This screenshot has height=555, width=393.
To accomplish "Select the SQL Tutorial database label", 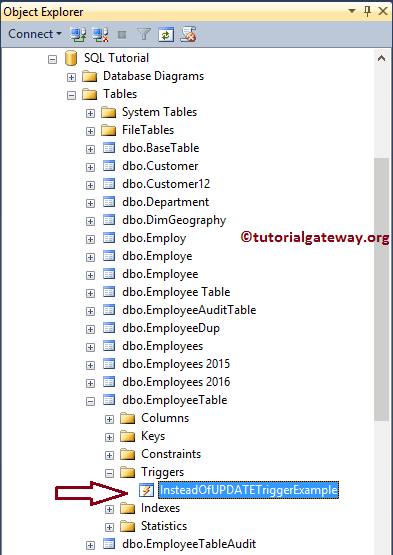I will 116,58.
